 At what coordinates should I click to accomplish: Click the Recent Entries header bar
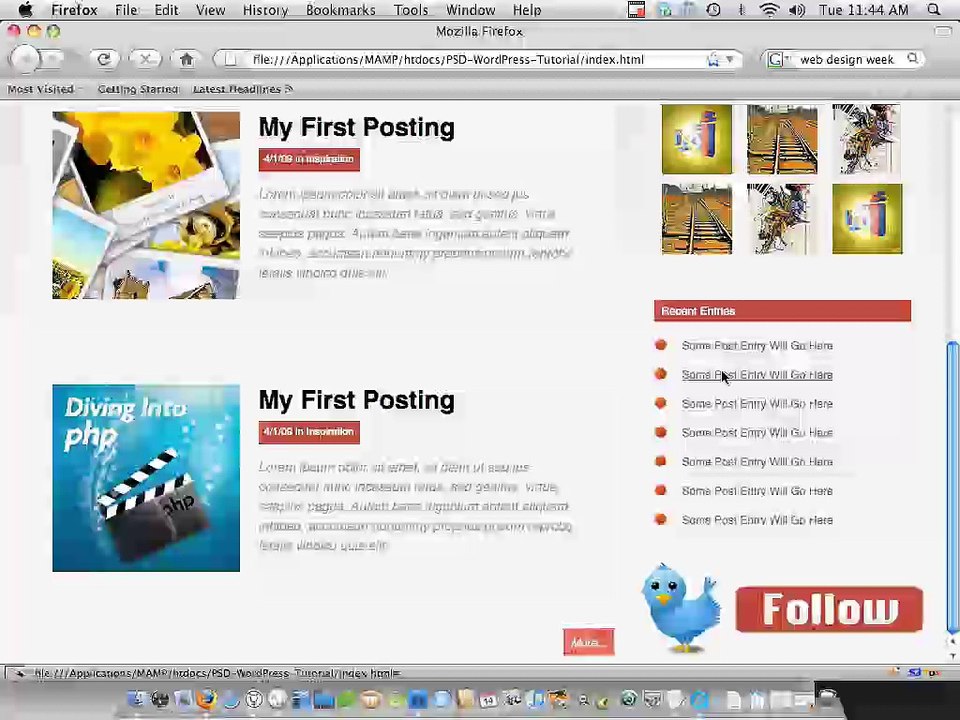[782, 311]
